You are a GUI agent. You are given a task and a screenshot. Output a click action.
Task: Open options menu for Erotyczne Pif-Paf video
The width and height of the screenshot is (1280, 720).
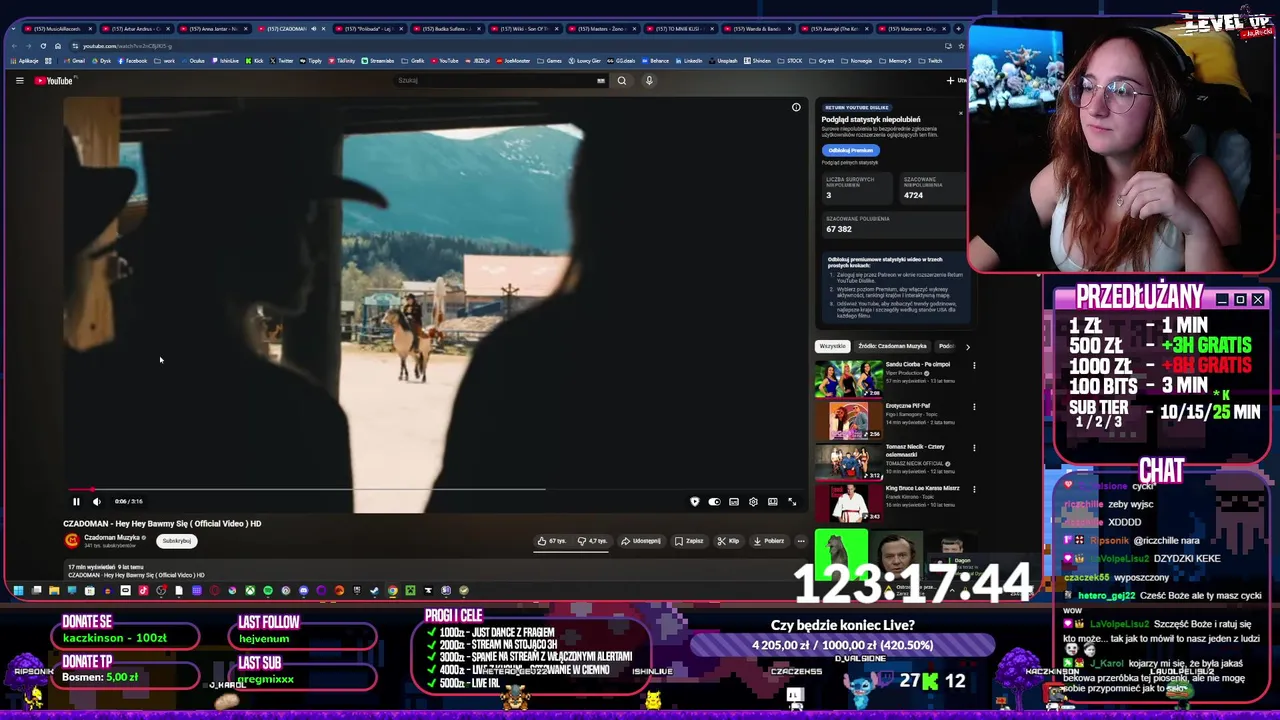[974, 407]
